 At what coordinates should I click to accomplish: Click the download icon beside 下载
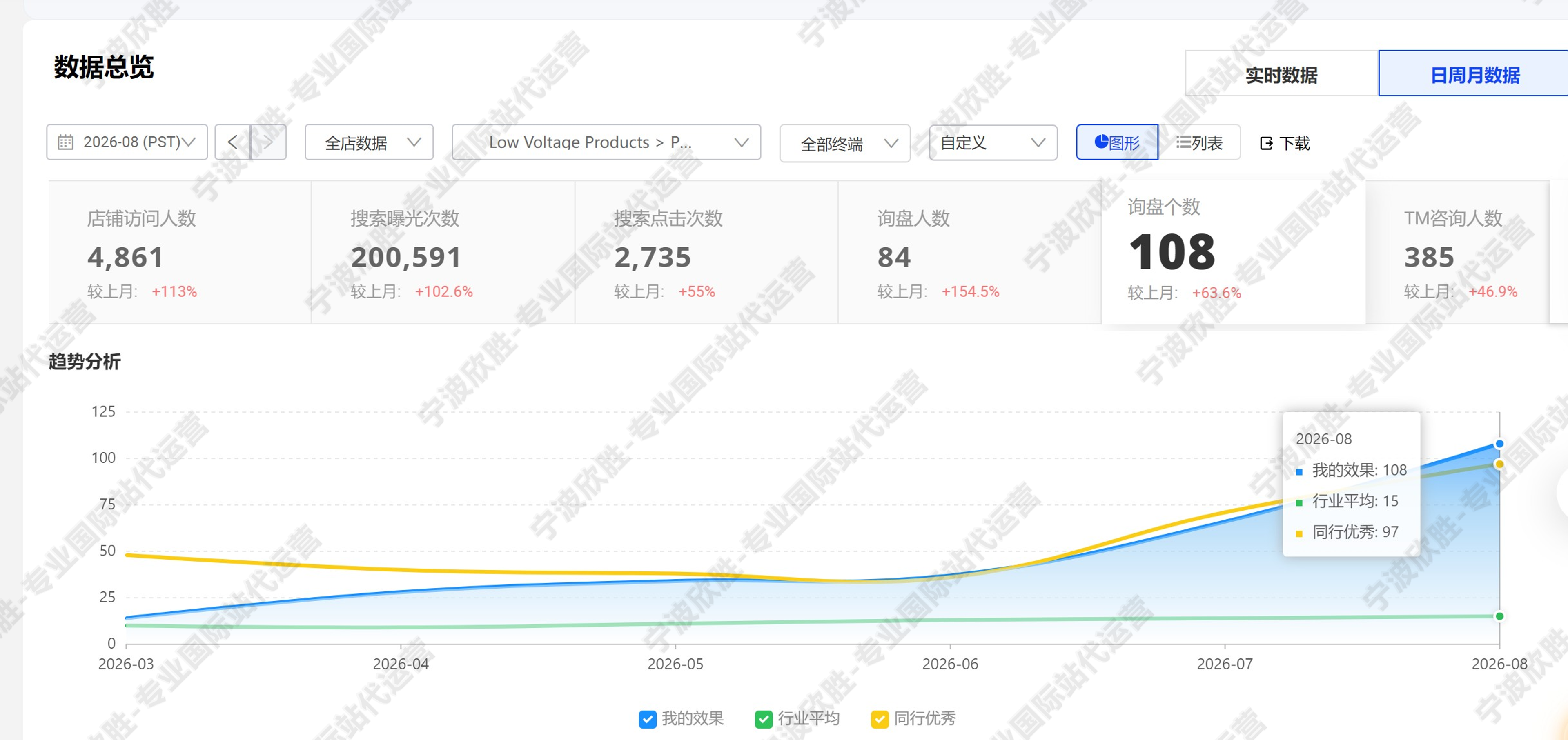click(x=1266, y=144)
